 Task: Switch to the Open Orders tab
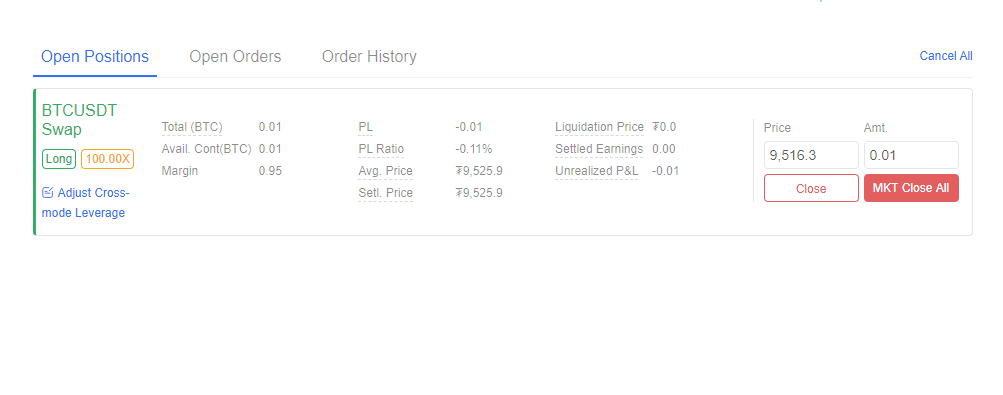point(235,56)
